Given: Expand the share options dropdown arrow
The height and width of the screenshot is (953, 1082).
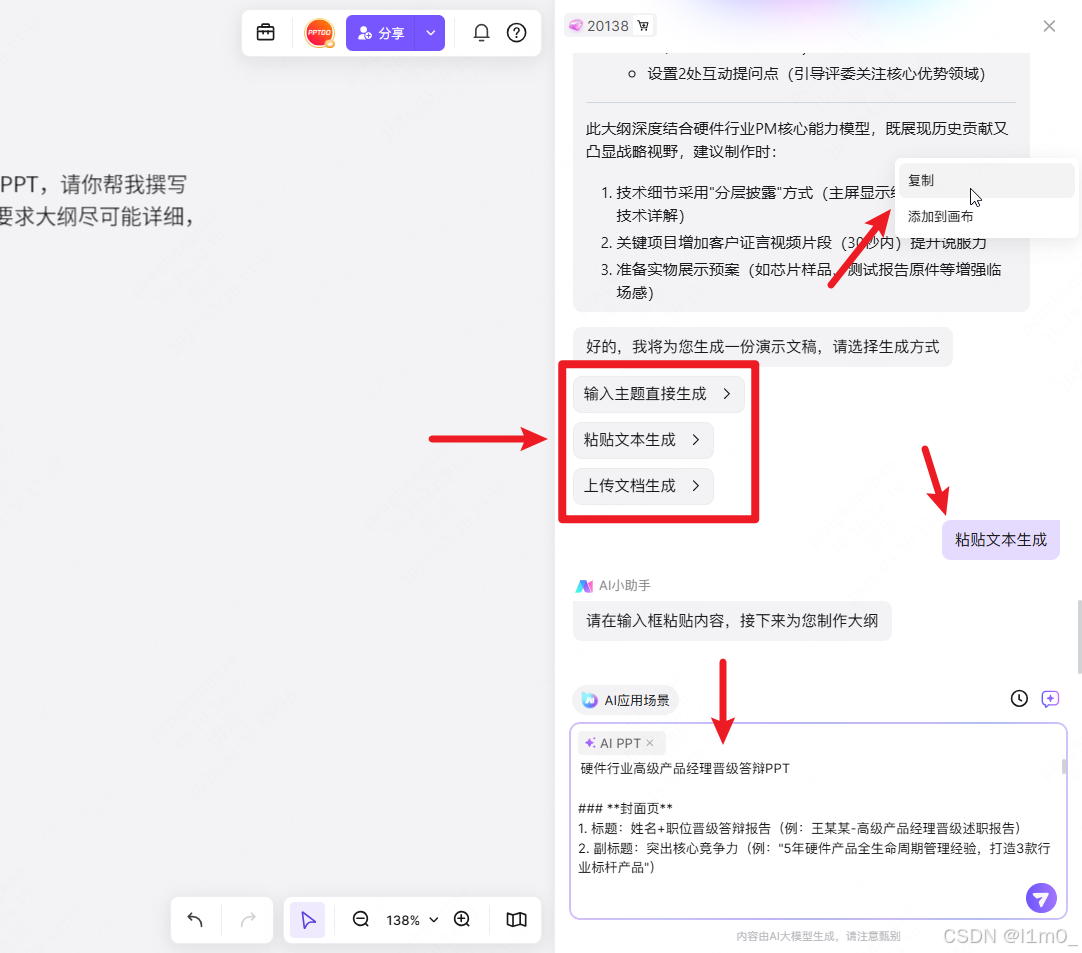Looking at the screenshot, I should pyautogui.click(x=431, y=33).
